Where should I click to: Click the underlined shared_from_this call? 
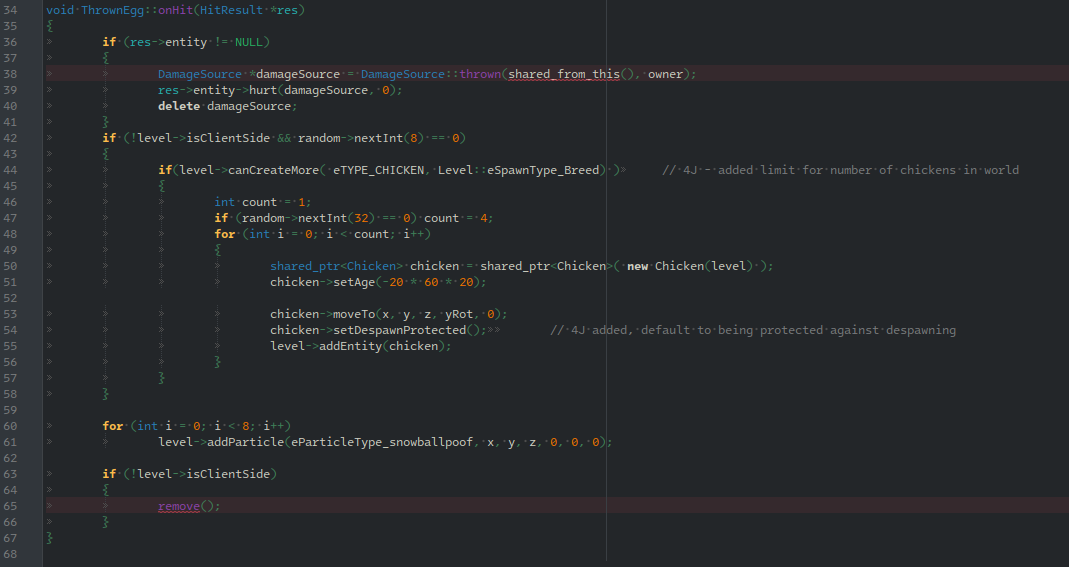564,74
